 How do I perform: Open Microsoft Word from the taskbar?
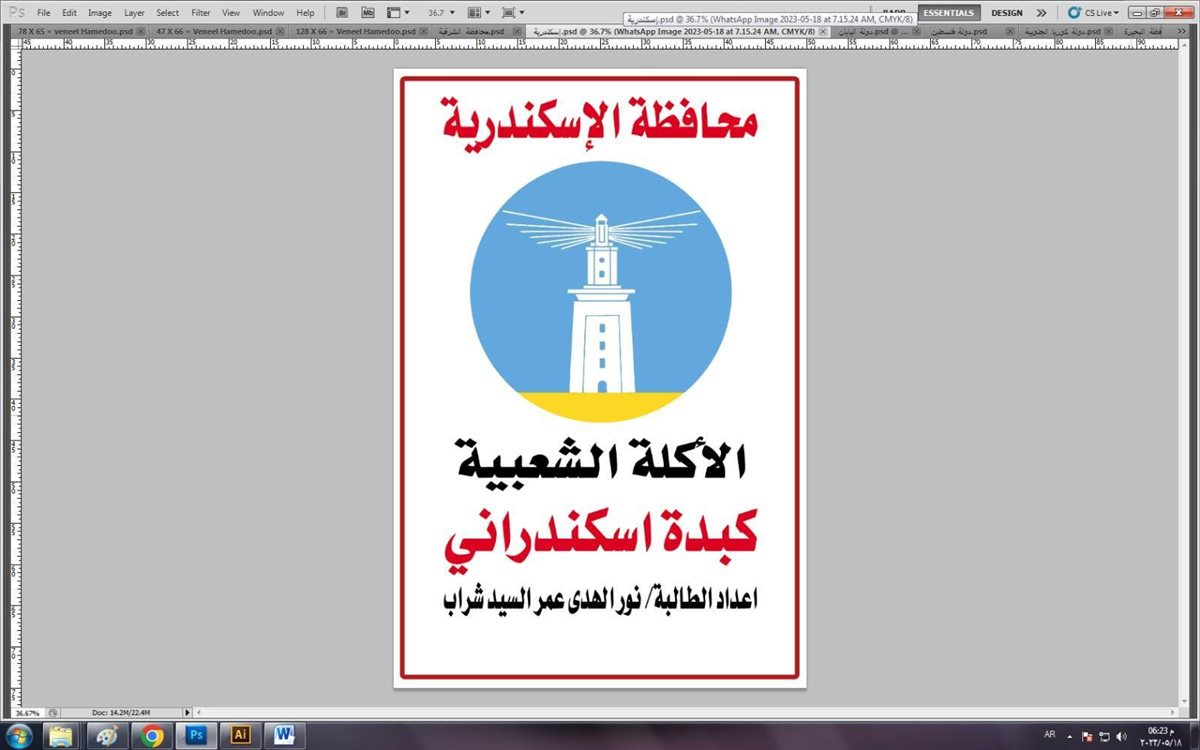point(284,735)
